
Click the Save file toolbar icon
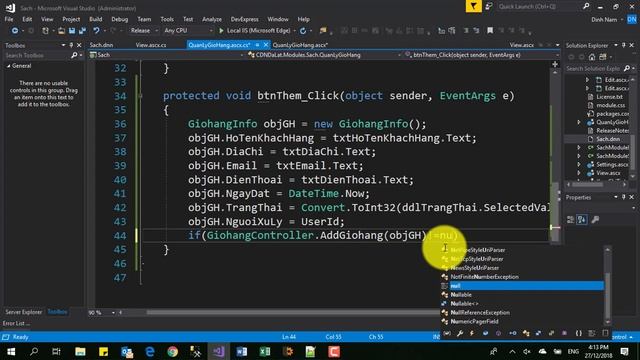(72, 31)
